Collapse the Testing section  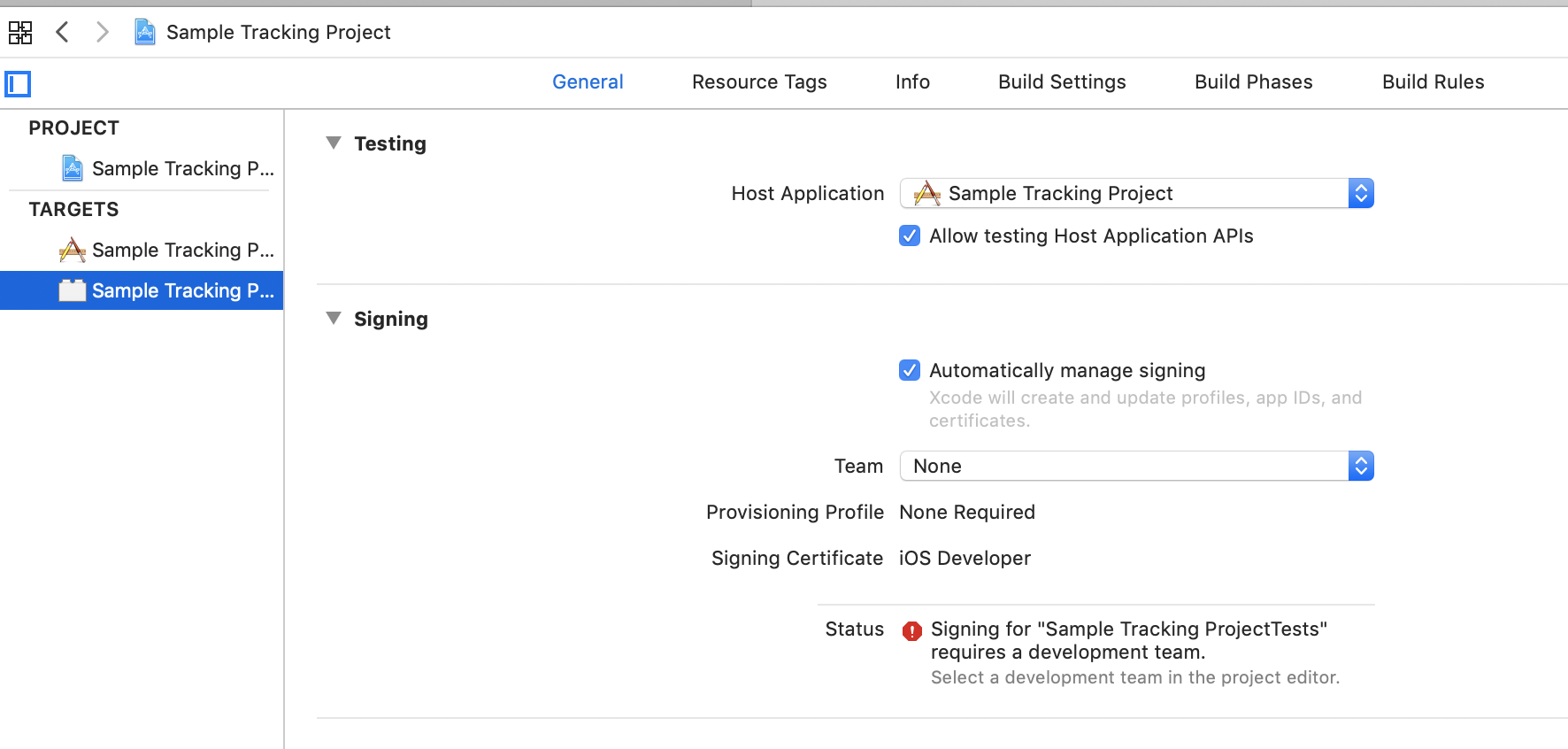334,143
